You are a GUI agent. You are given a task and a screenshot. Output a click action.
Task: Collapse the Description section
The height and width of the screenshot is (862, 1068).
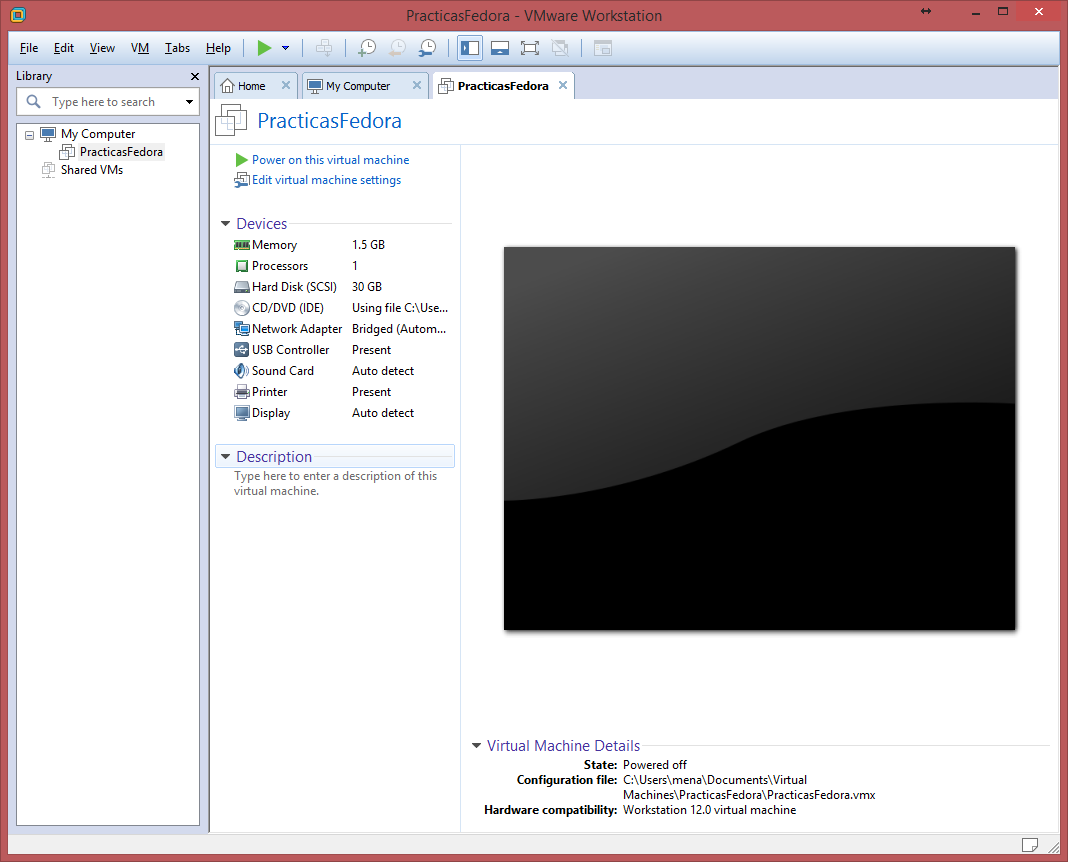(x=225, y=456)
